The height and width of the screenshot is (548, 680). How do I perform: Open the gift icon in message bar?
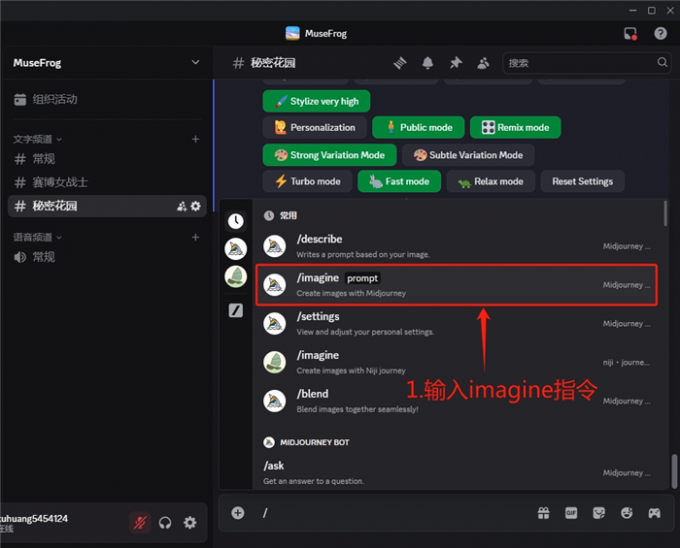tap(543, 513)
